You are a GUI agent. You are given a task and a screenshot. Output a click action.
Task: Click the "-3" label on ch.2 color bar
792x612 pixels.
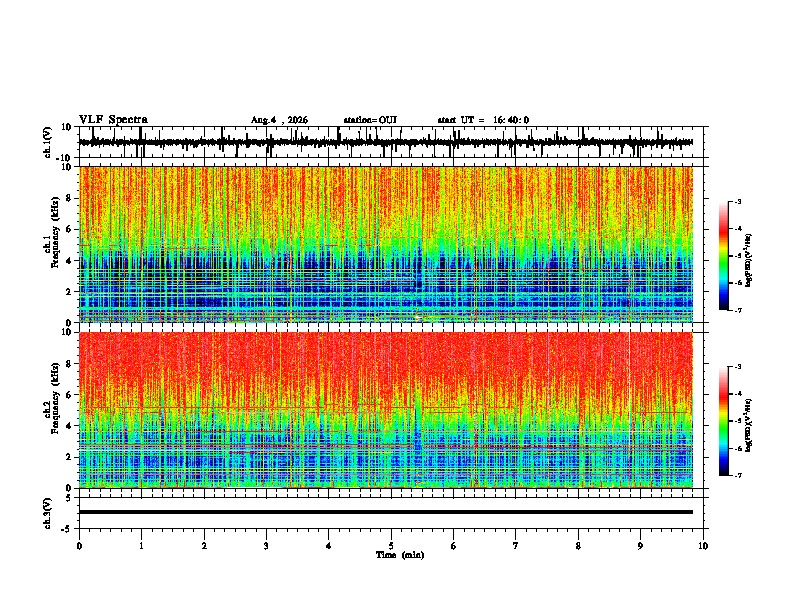(737, 367)
